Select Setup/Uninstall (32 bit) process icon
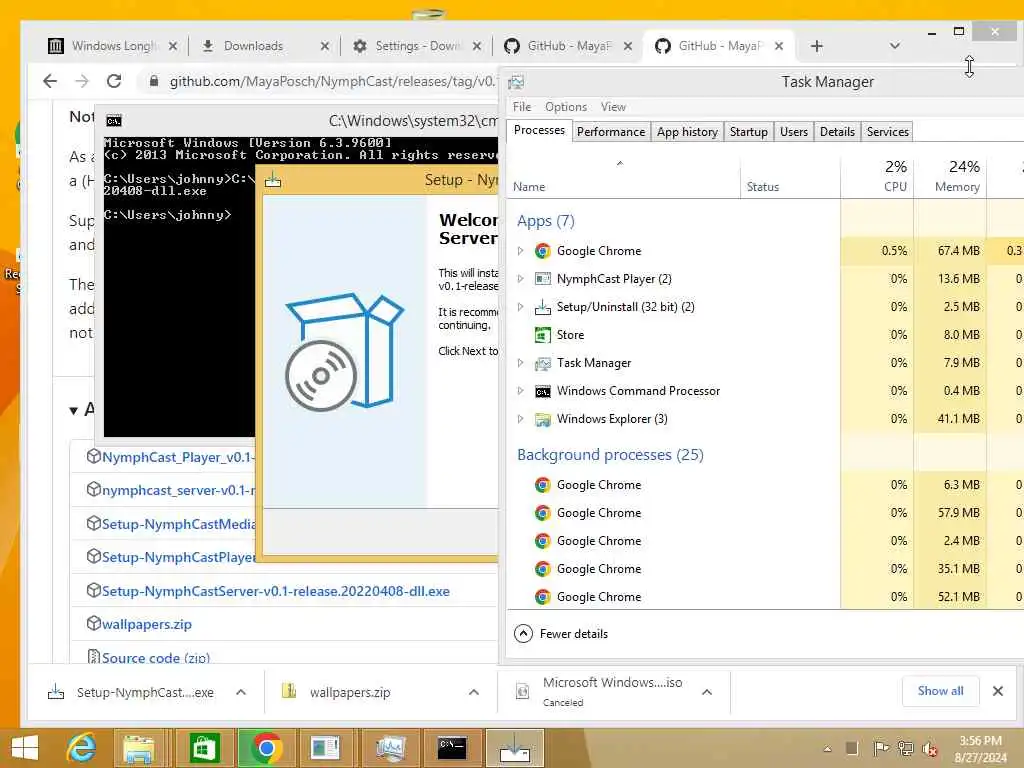This screenshot has width=1024, height=768. [542, 307]
